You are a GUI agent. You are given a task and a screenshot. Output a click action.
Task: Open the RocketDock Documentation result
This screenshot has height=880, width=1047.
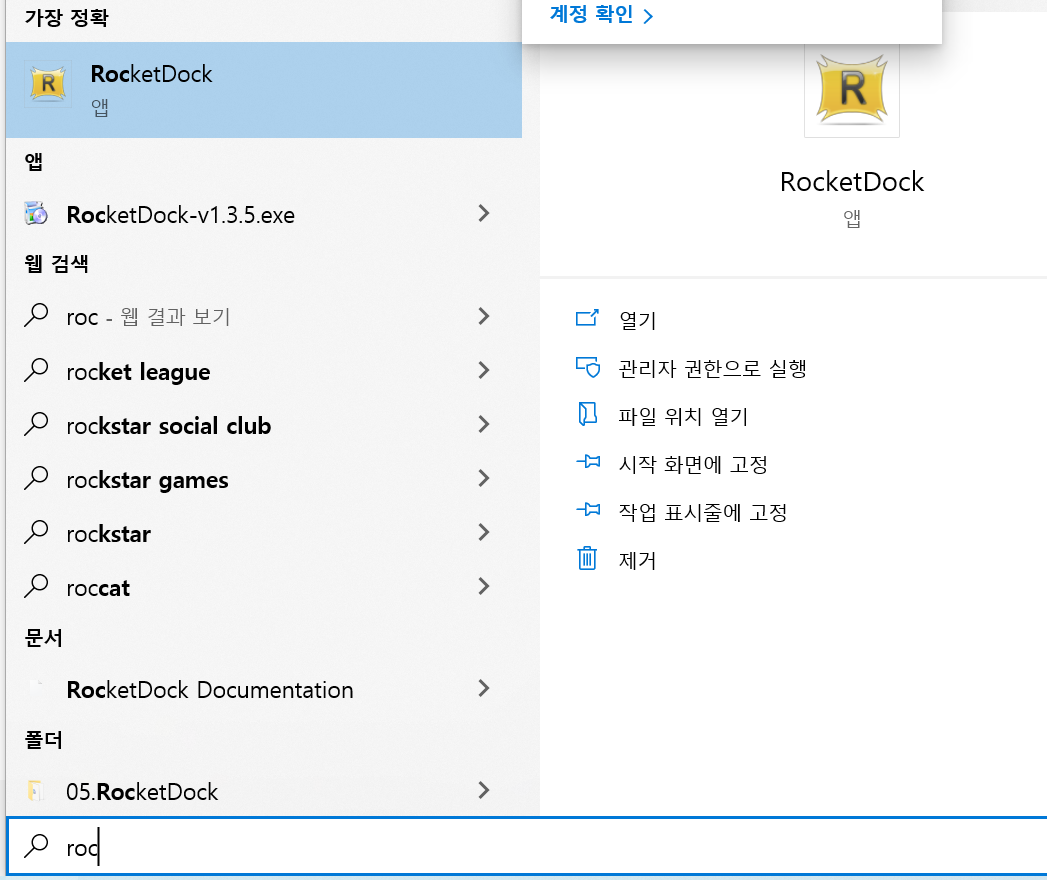pos(264,689)
